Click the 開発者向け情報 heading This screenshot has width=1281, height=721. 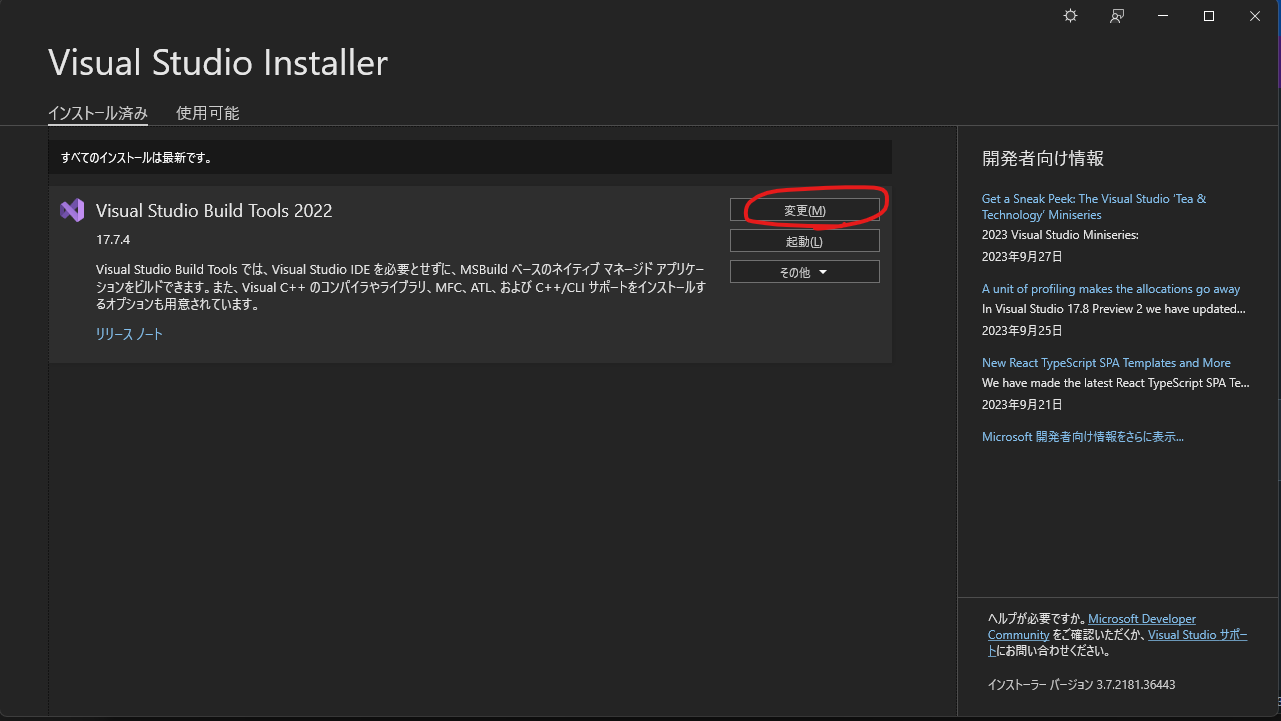(1043, 158)
